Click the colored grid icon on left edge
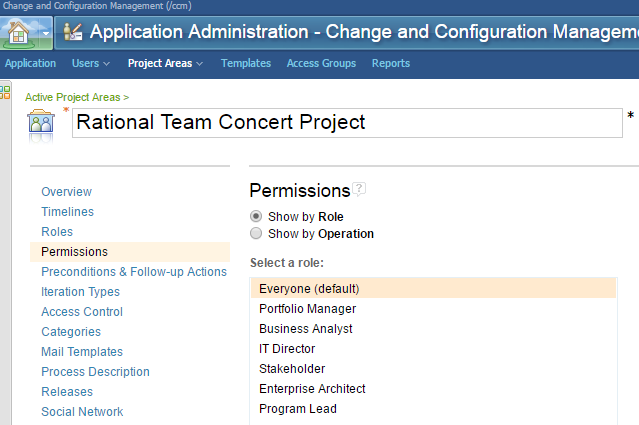This screenshot has height=425, width=639. pyautogui.click(x=5, y=92)
